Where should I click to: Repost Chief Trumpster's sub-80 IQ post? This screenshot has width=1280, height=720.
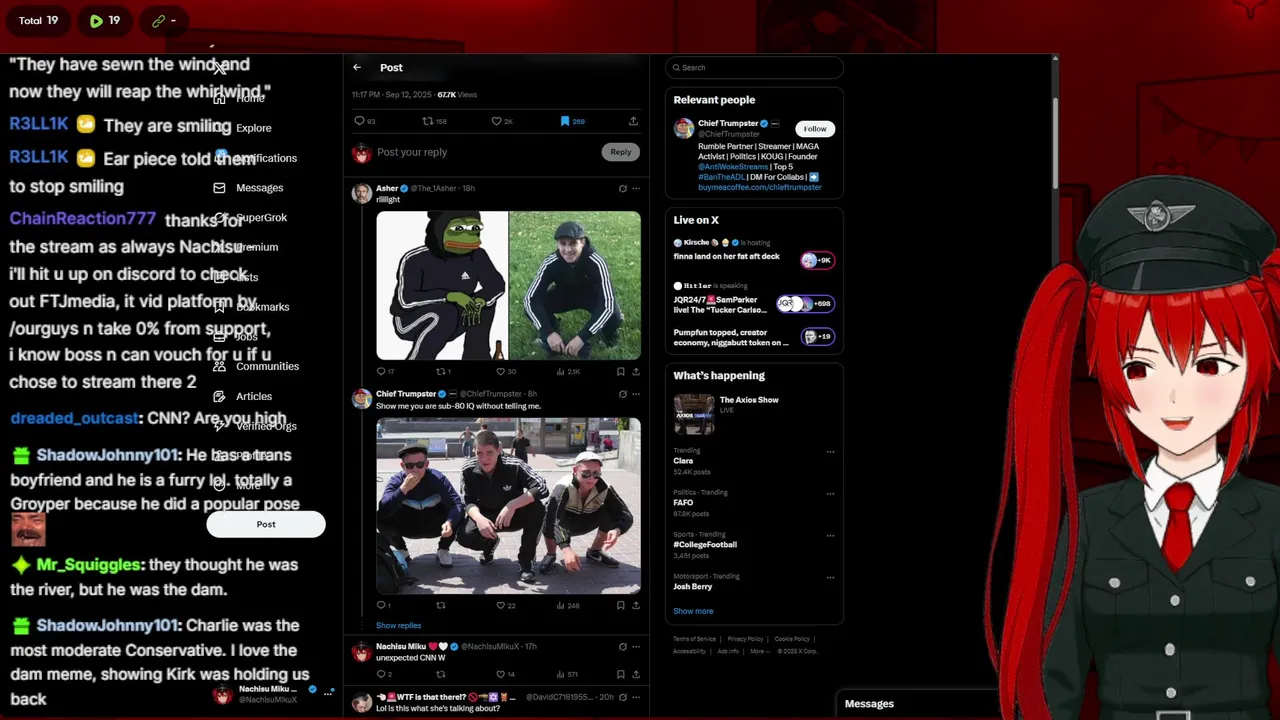click(x=441, y=605)
